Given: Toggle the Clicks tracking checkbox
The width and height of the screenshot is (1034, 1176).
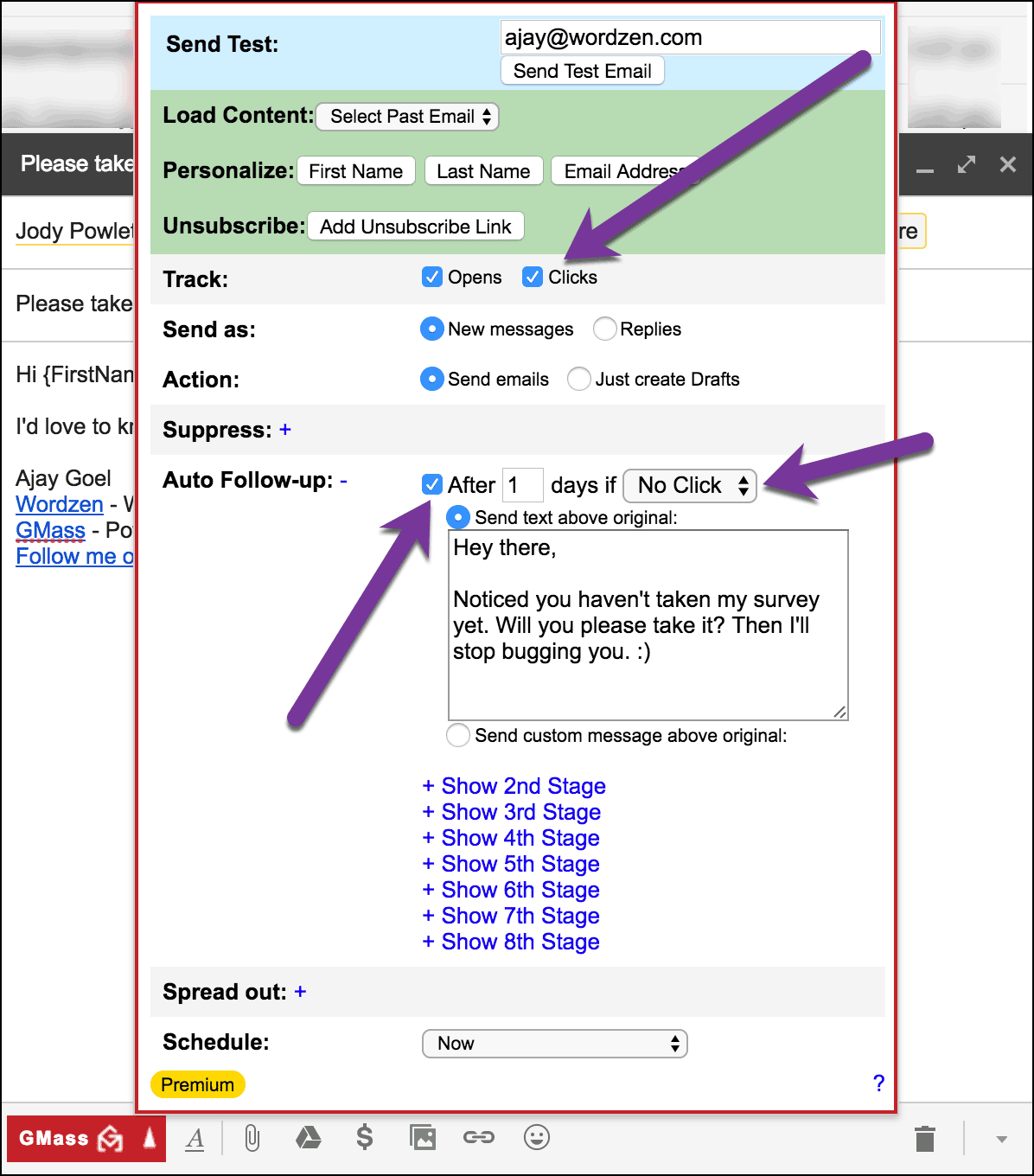Looking at the screenshot, I should pyautogui.click(x=533, y=277).
